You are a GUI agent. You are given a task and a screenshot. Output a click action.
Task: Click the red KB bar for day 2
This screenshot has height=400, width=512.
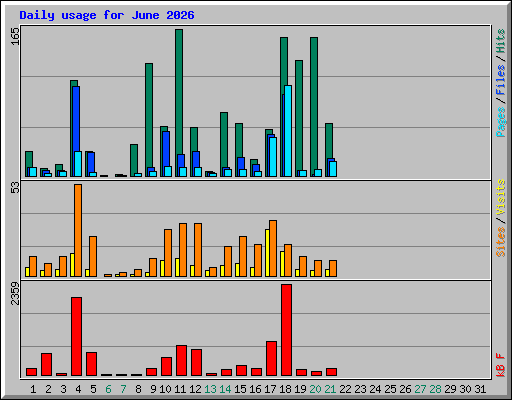pos(46,365)
